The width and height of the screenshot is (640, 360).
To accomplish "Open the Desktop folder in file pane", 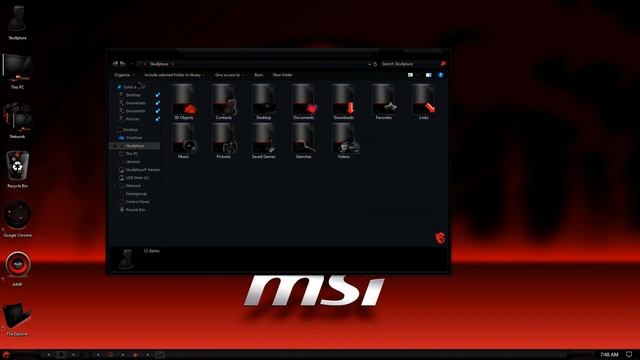I will pyautogui.click(x=264, y=102).
